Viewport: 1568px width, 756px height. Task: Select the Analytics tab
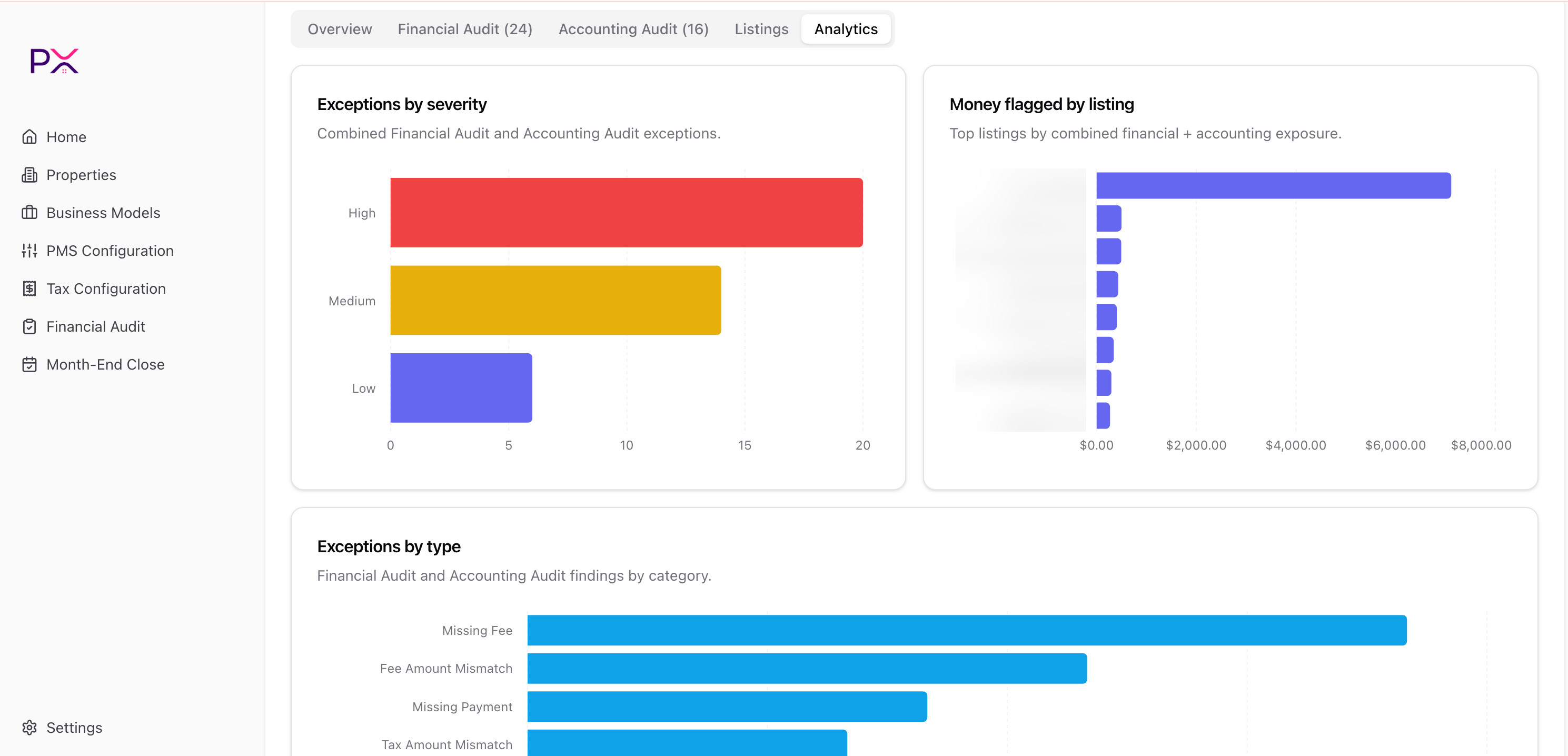pos(846,29)
